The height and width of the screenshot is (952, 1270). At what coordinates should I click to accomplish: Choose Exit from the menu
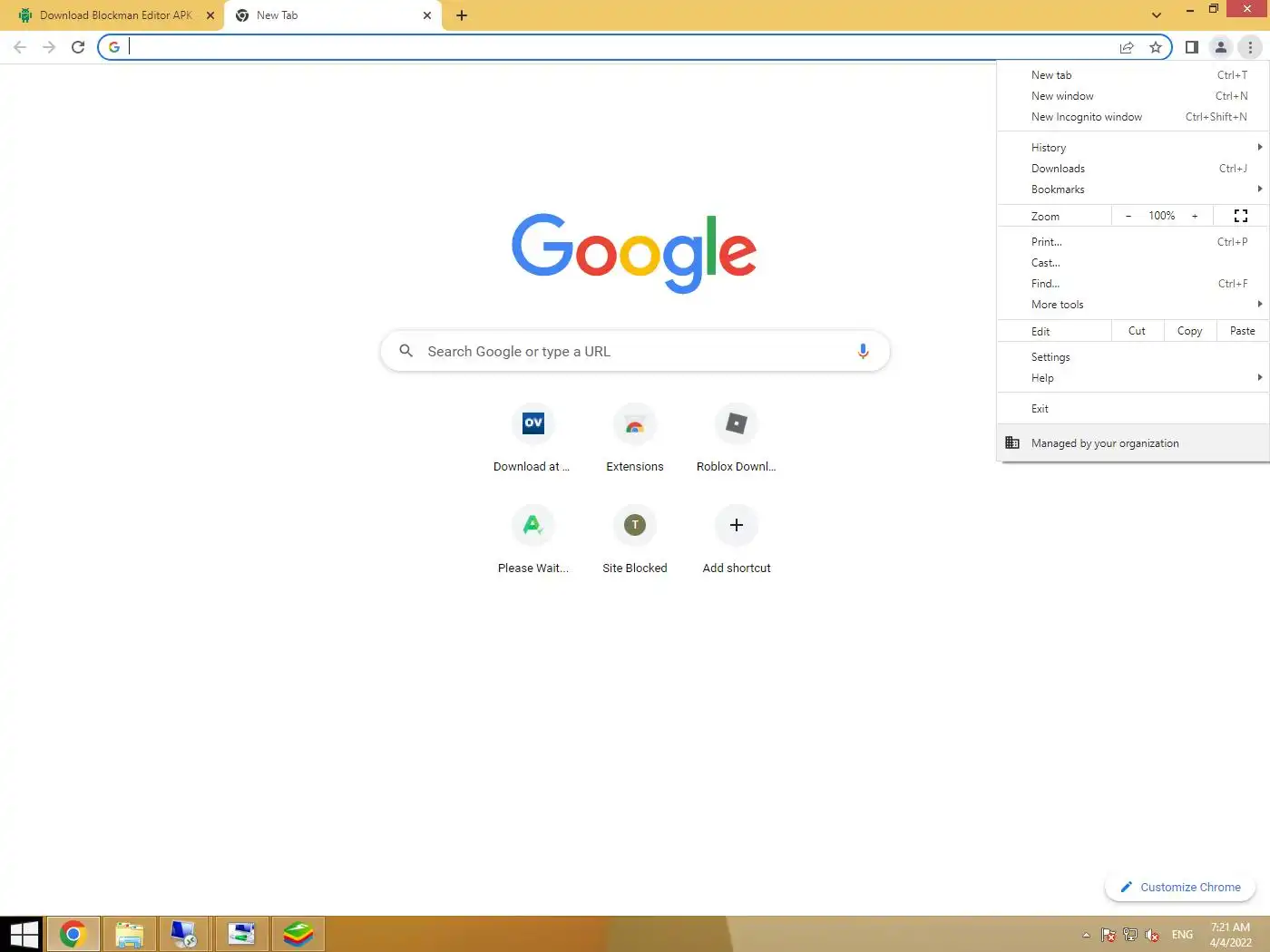click(1133, 409)
